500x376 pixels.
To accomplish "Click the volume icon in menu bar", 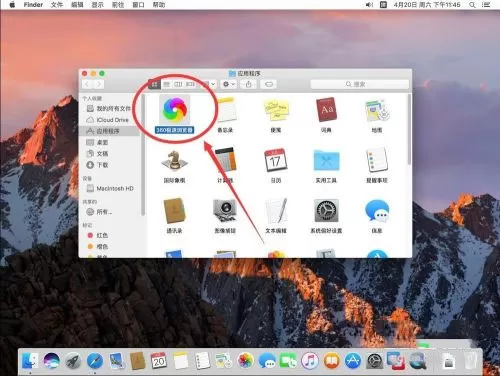I will (x=369, y=5).
